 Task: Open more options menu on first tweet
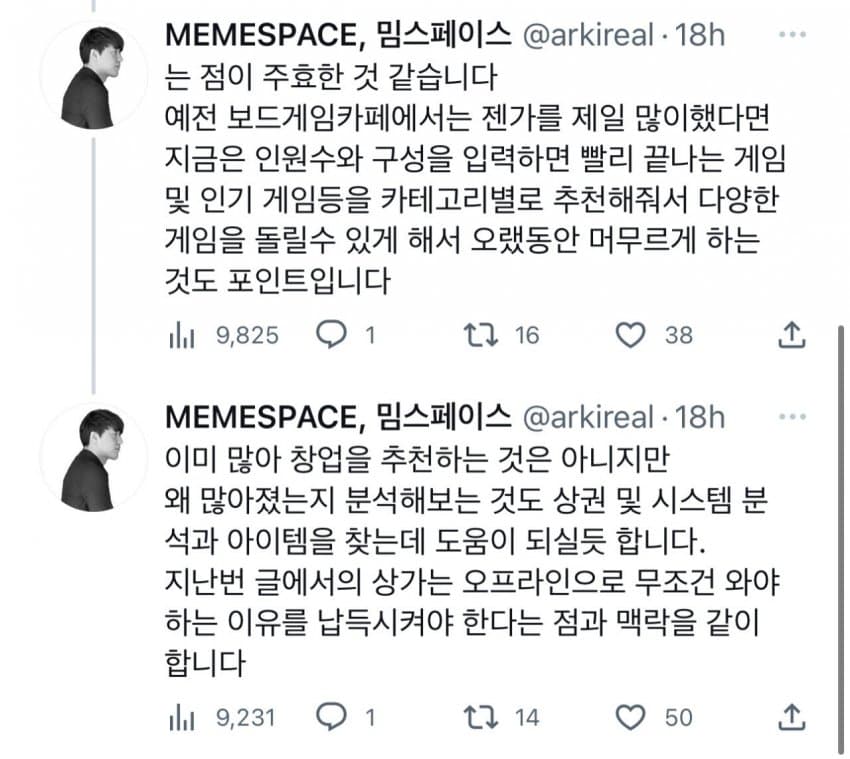tap(791, 34)
